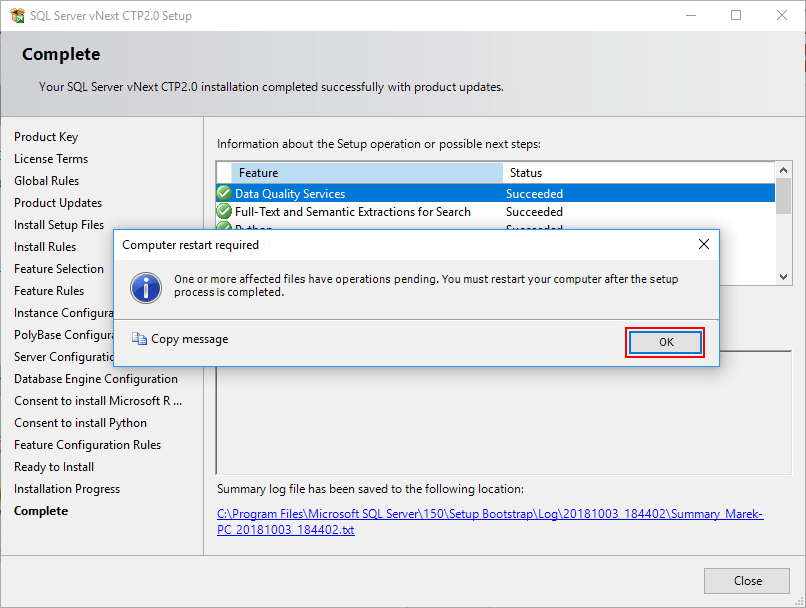Dismiss the Computer restart required dialog with its X
Screen dimensions: 806x608
(x=703, y=243)
